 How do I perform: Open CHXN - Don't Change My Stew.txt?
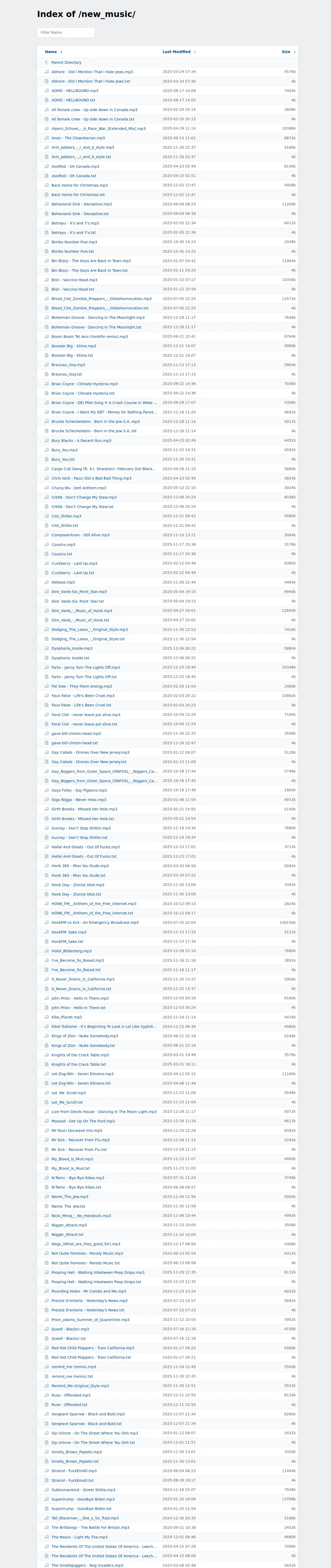point(83,506)
